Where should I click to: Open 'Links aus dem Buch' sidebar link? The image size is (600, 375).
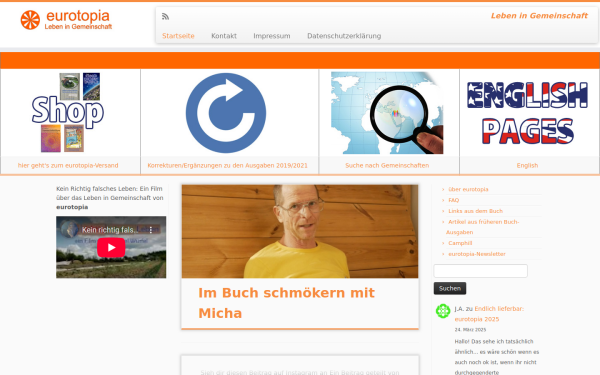tap(476, 211)
